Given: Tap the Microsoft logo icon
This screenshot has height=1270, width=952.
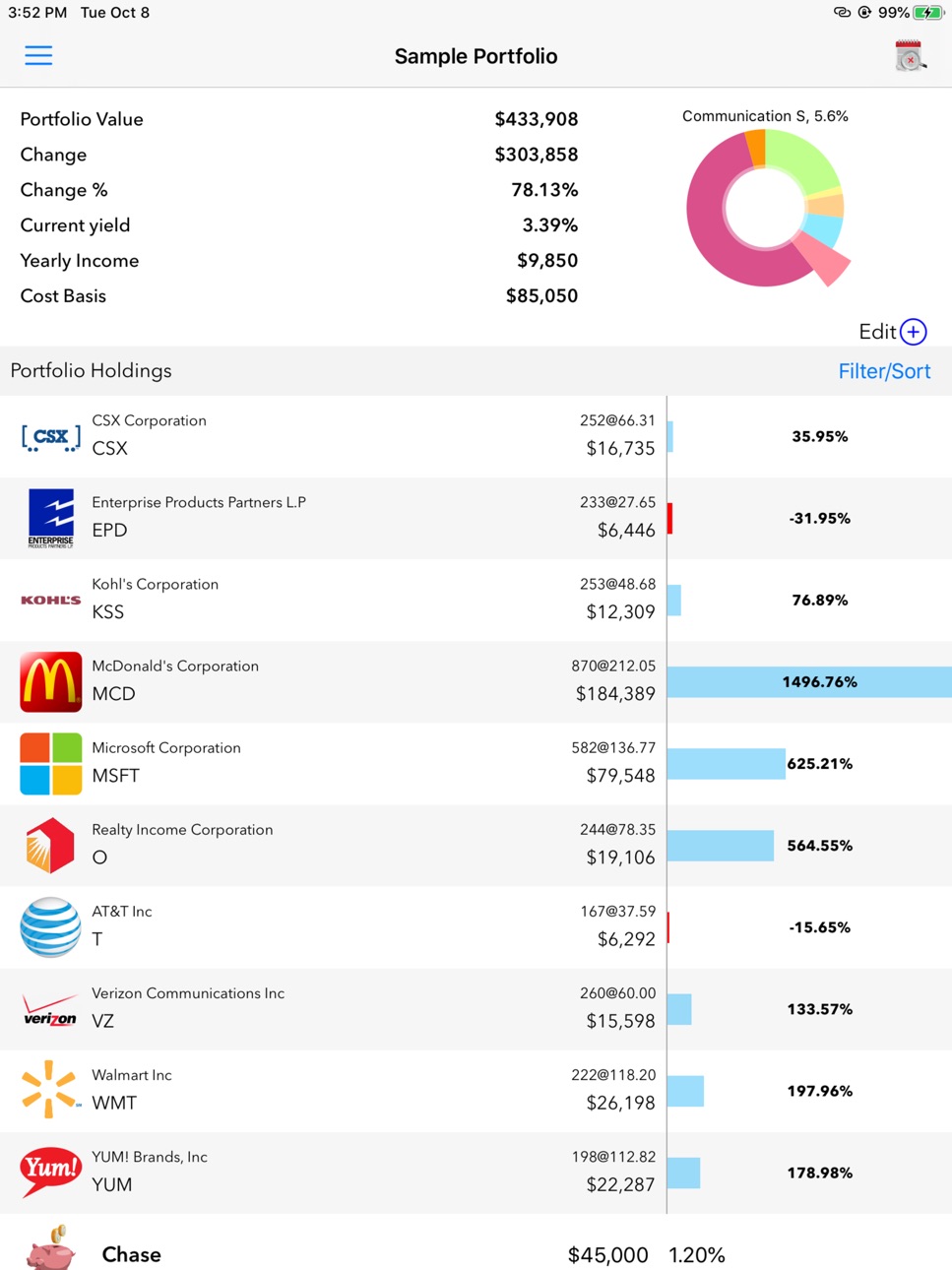Looking at the screenshot, I should pyautogui.click(x=51, y=763).
